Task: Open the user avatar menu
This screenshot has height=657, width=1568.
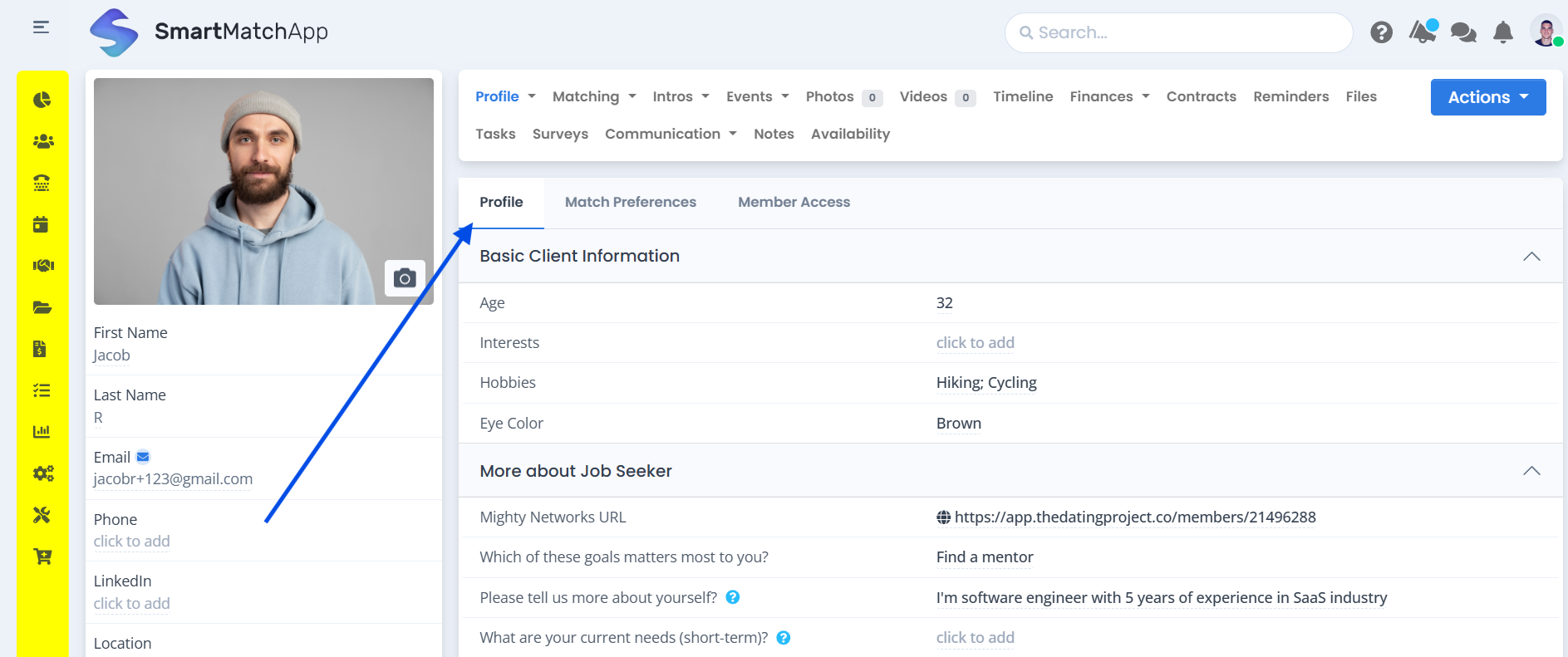Action: [1546, 32]
